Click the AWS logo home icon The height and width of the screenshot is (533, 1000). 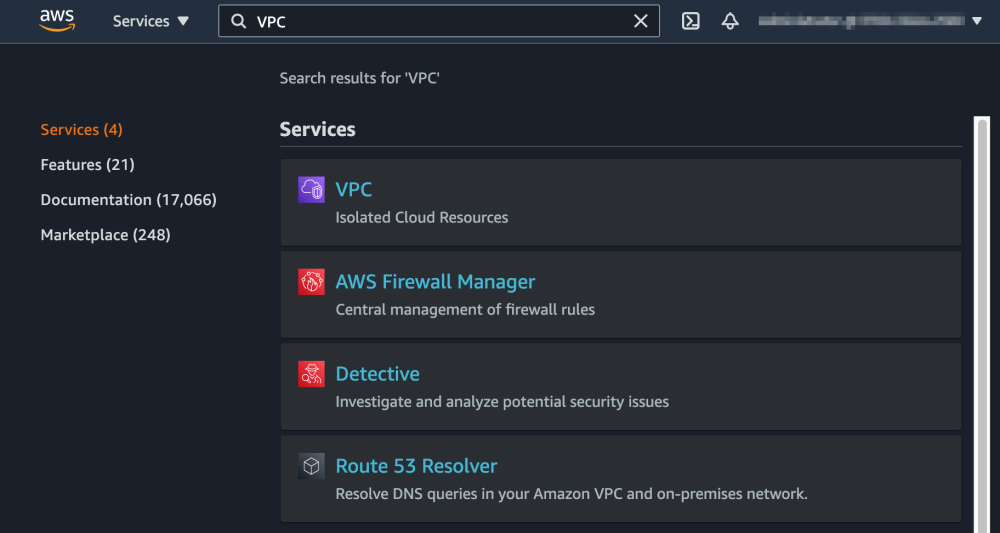click(x=57, y=21)
